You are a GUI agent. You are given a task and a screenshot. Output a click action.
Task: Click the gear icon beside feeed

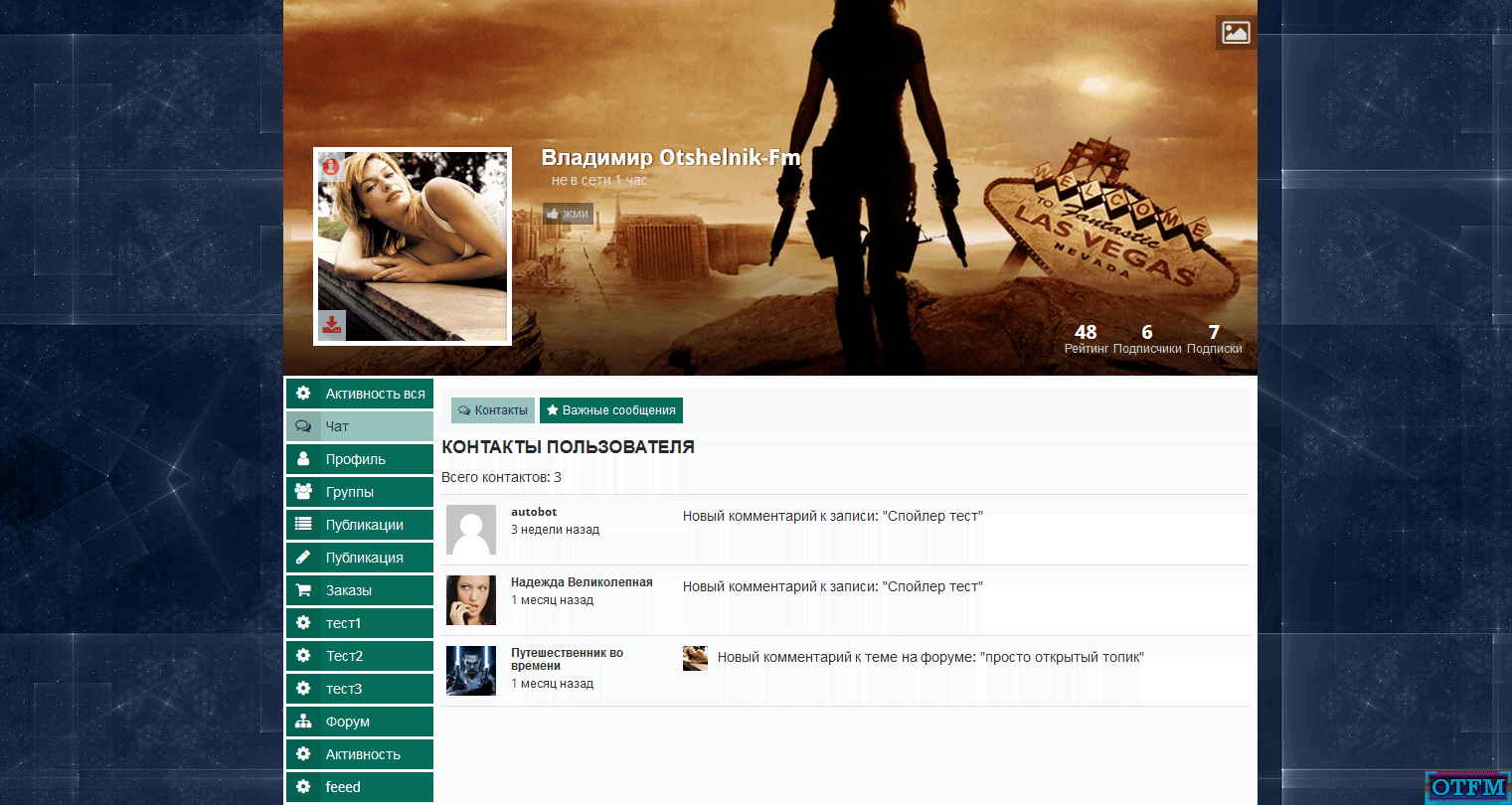click(x=303, y=787)
